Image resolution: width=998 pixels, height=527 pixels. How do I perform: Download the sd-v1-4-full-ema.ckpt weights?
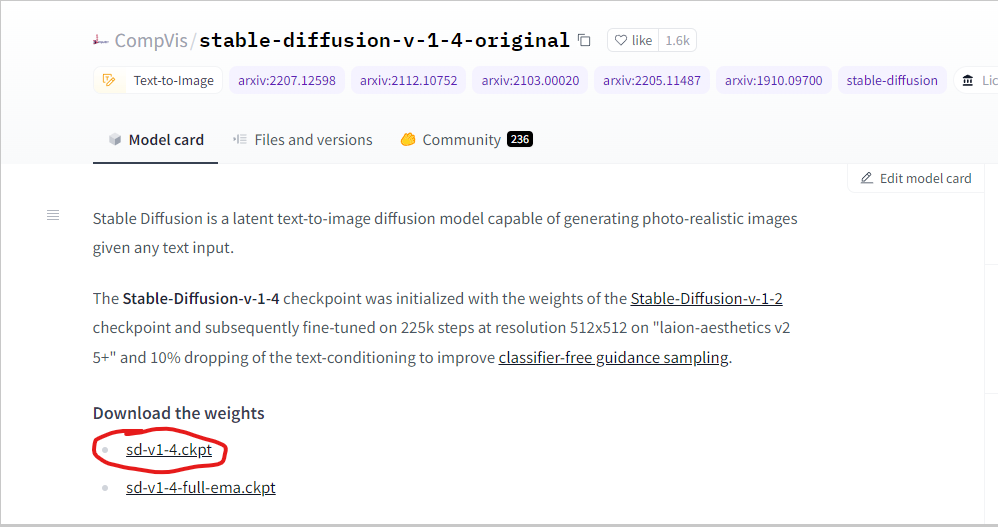point(200,488)
